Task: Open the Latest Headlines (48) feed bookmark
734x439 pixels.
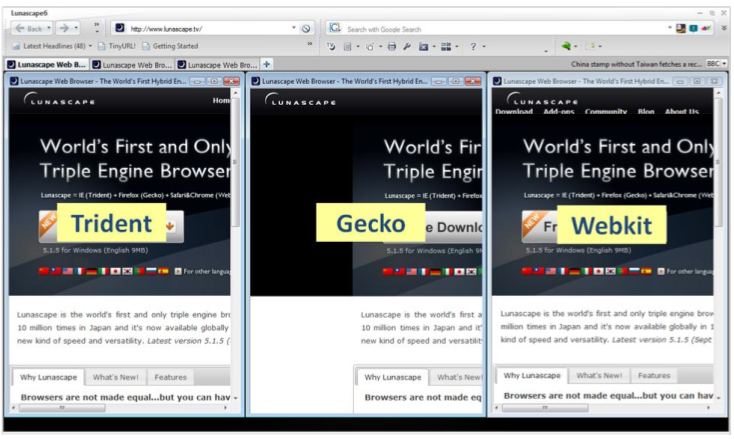Action: [x=50, y=46]
